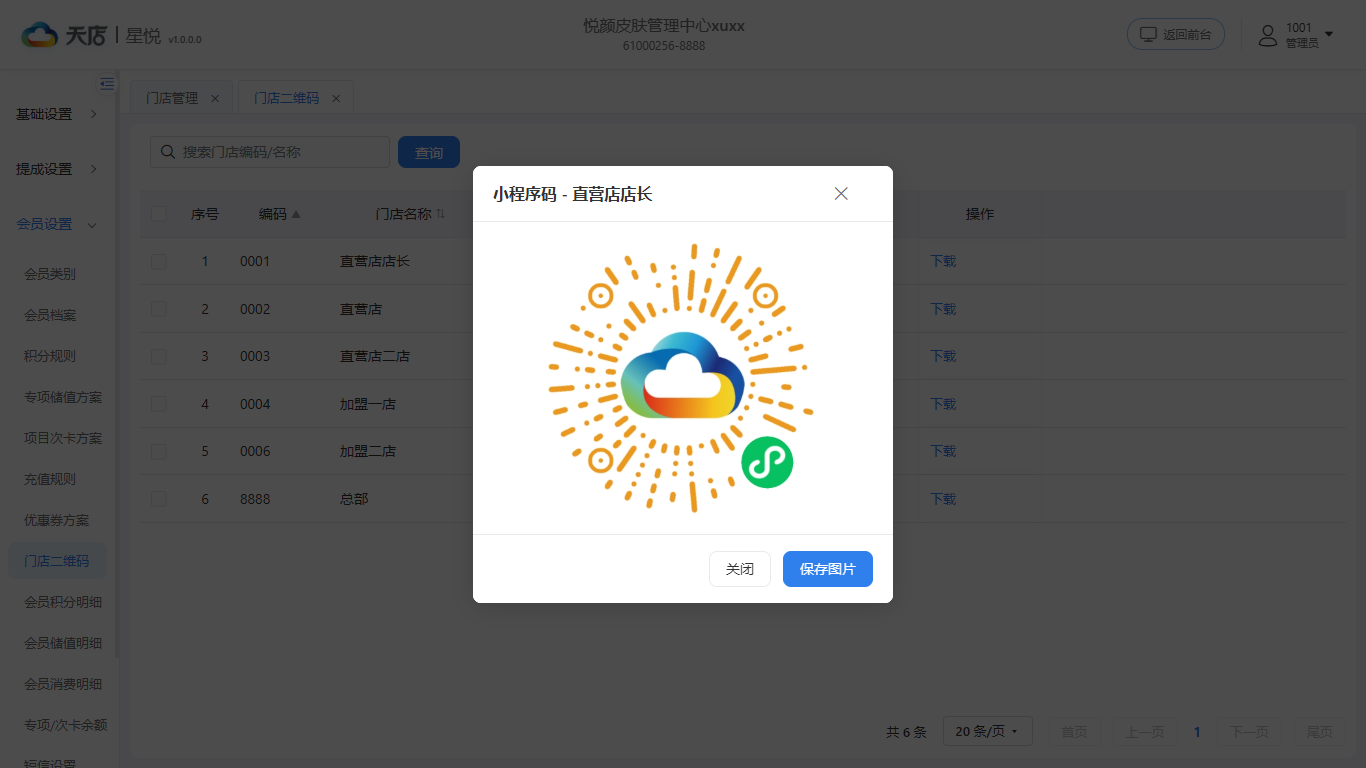Image resolution: width=1366 pixels, height=768 pixels.
Task: Click the 上一页 pagination button
Action: (x=1144, y=732)
